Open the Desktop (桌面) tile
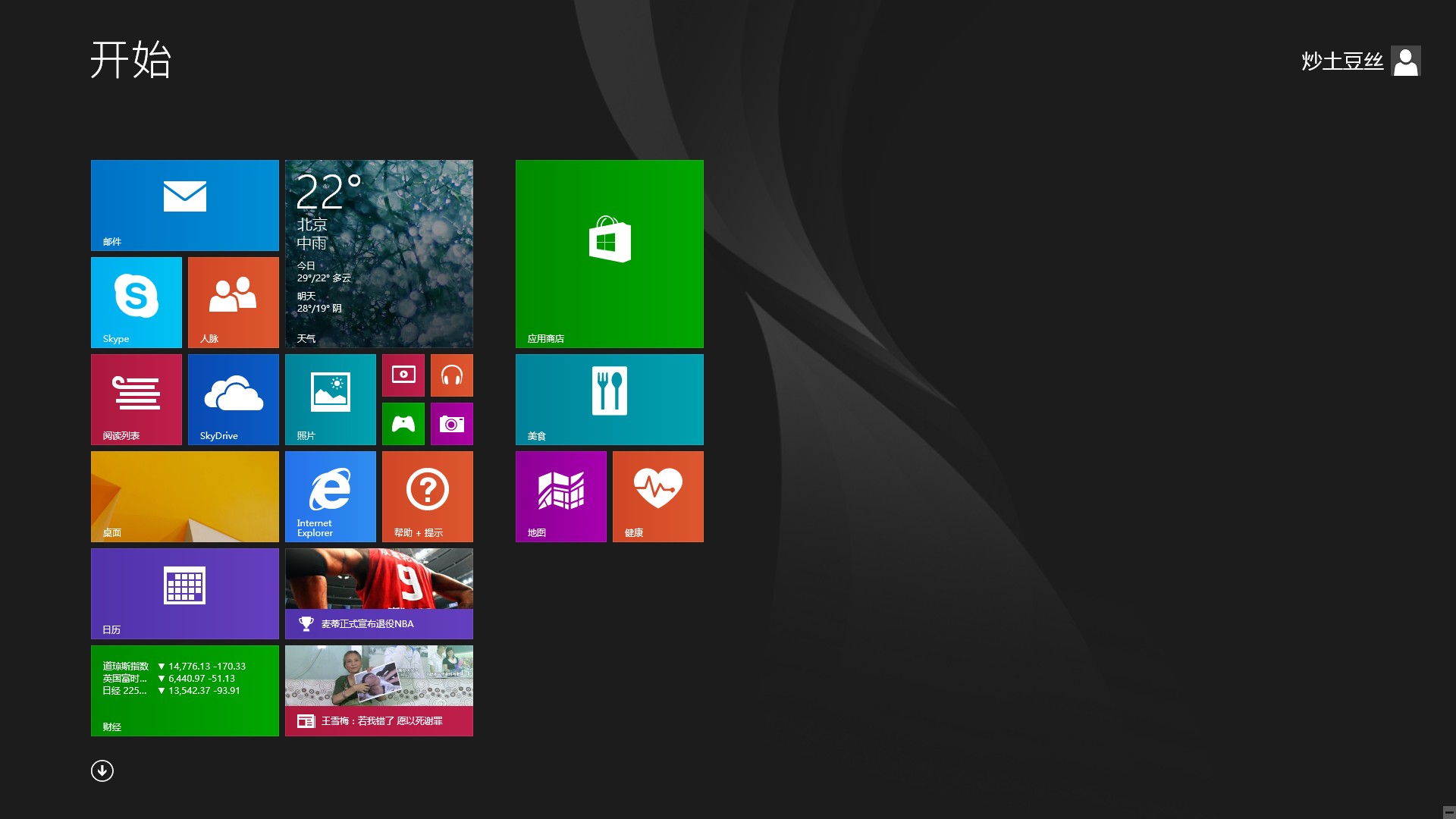 pos(184,496)
